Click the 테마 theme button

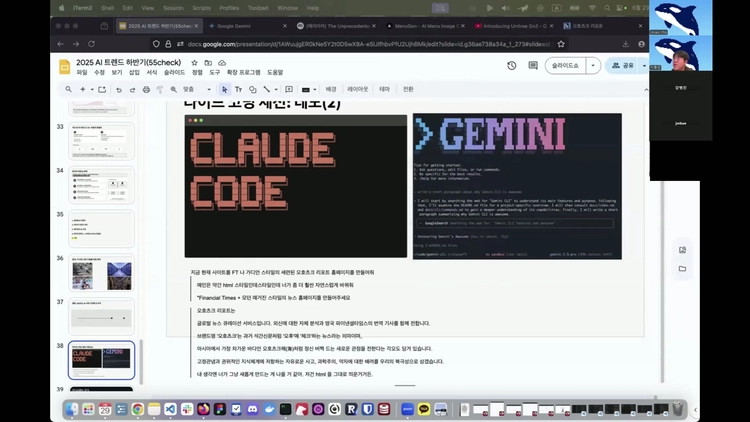tap(385, 89)
